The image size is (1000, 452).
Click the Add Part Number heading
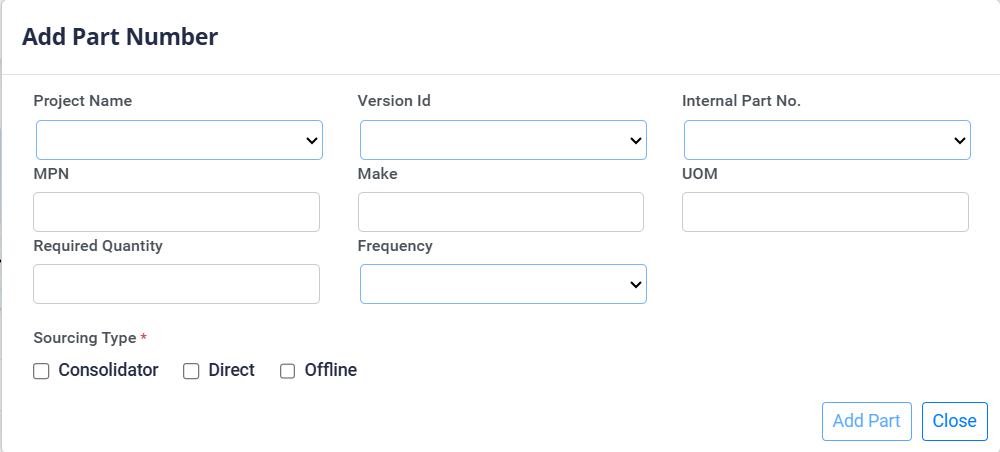pos(120,37)
